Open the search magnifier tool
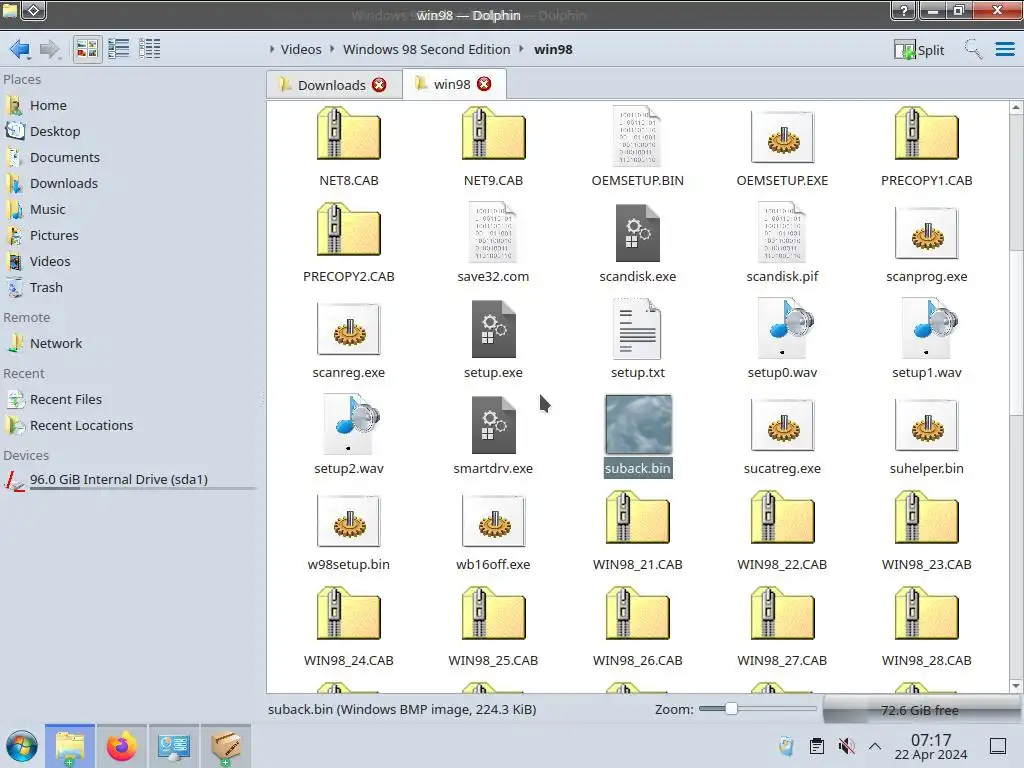The width and height of the screenshot is (1024, 768). tap(973, 50)
